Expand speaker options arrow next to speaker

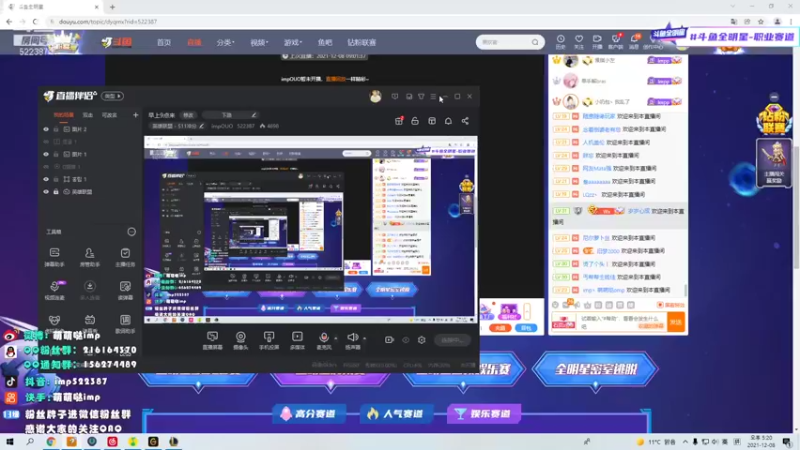(x=364, y=338)
